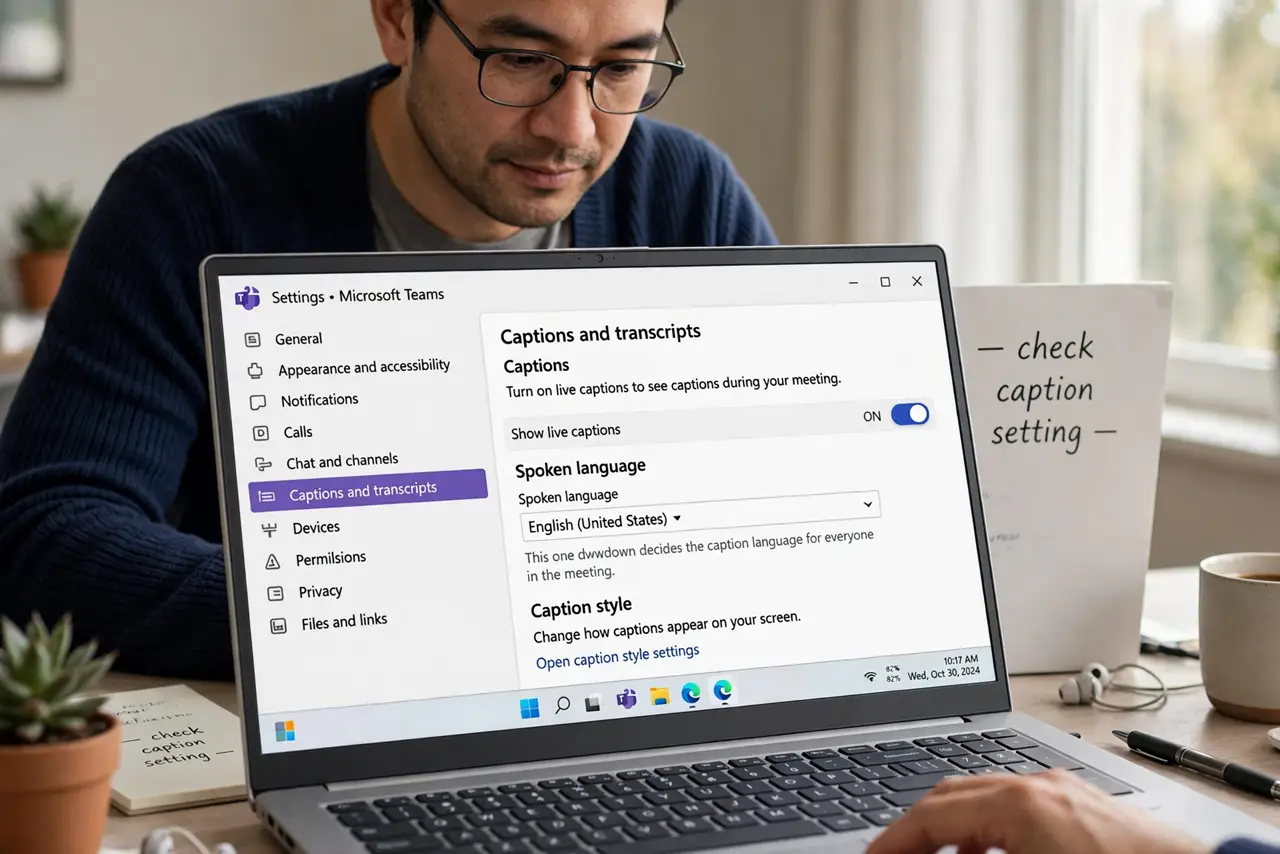
Task: Minimize the Teams Settings window
Action: tap(852, 283)
